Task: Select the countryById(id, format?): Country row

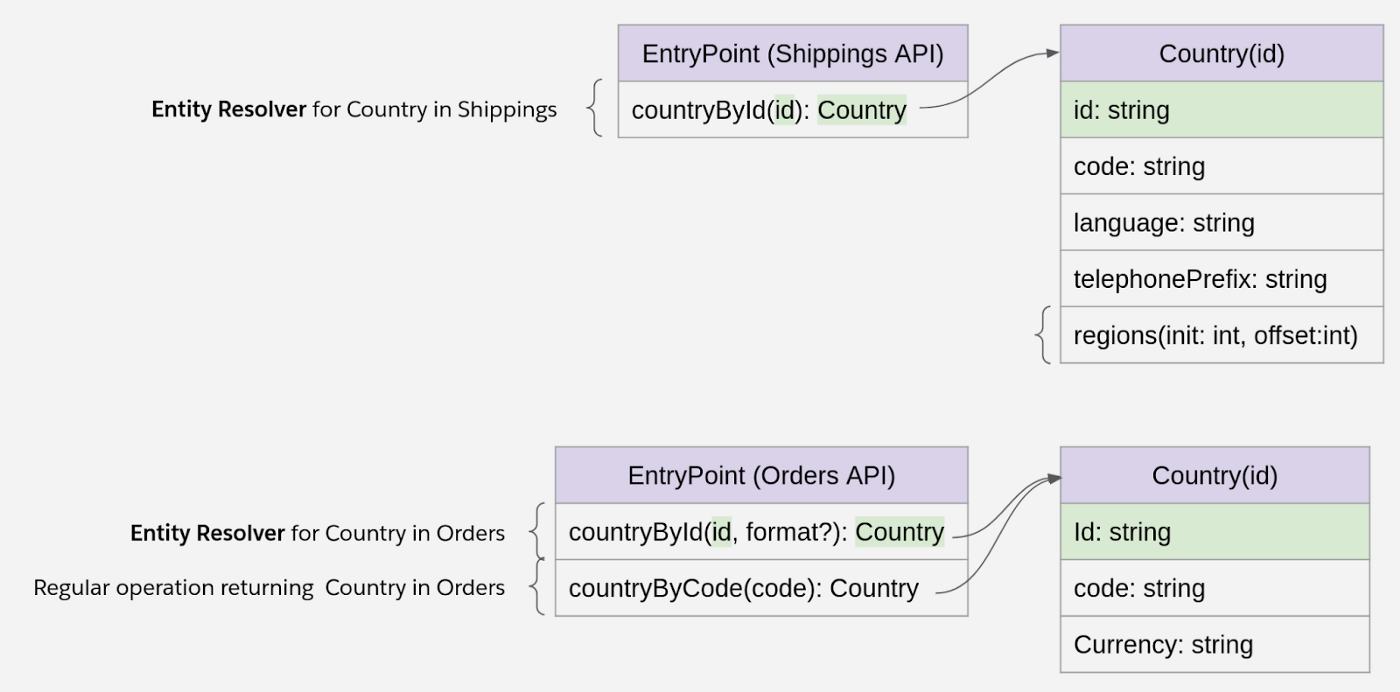Action: point(761,533)
